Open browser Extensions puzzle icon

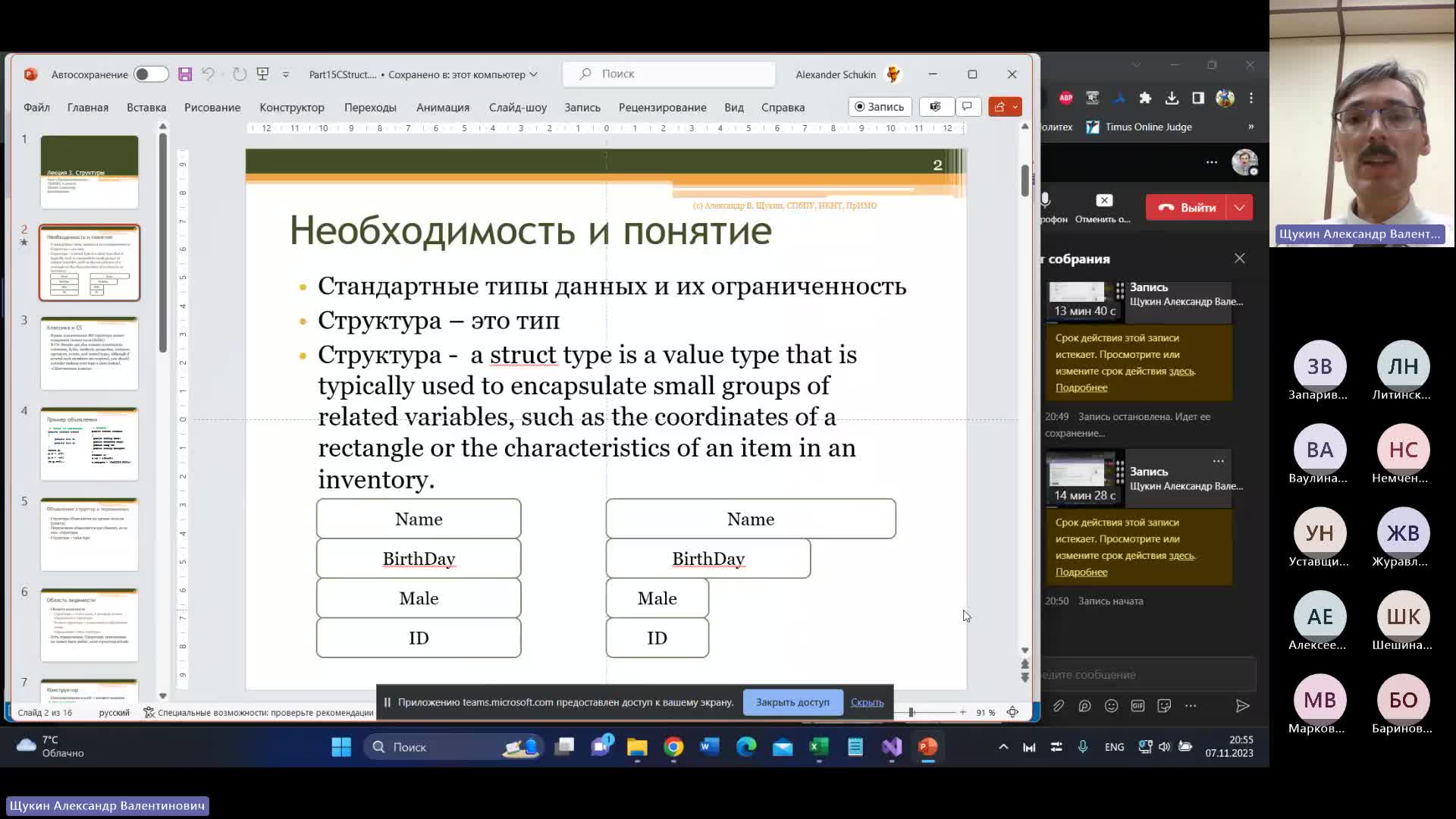1145,98
